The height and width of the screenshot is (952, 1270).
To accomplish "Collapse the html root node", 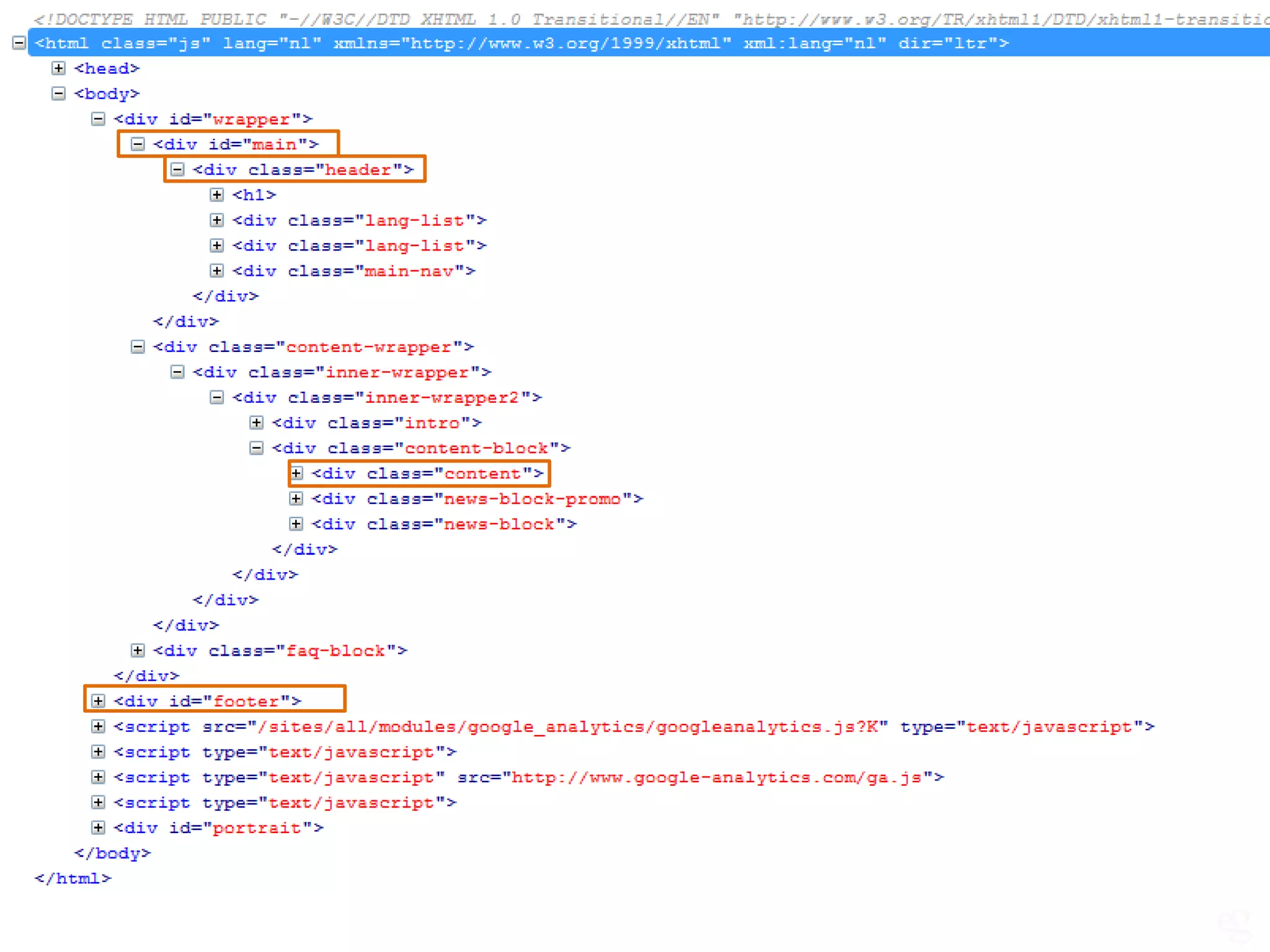I will tap(19, 43).
